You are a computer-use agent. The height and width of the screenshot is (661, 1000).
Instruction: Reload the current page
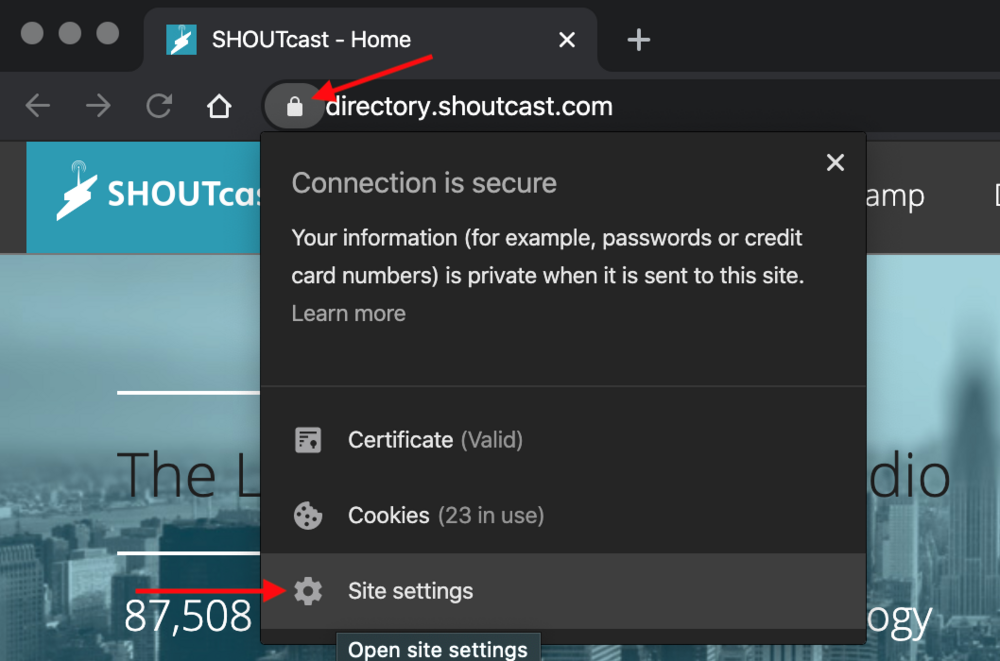click(159, 106)
